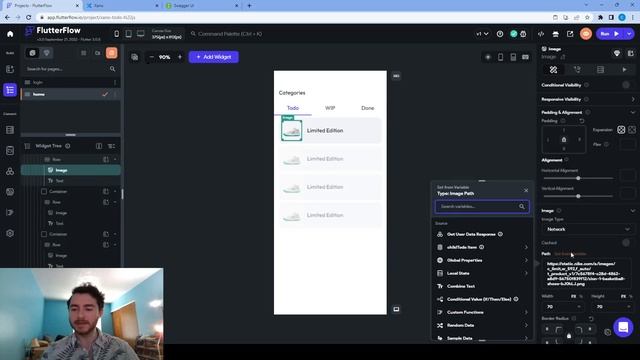Image resolution: width=640 pixels, height=360 pixels.
Task: Click the Search for pages field
Action: click(70, 69)
